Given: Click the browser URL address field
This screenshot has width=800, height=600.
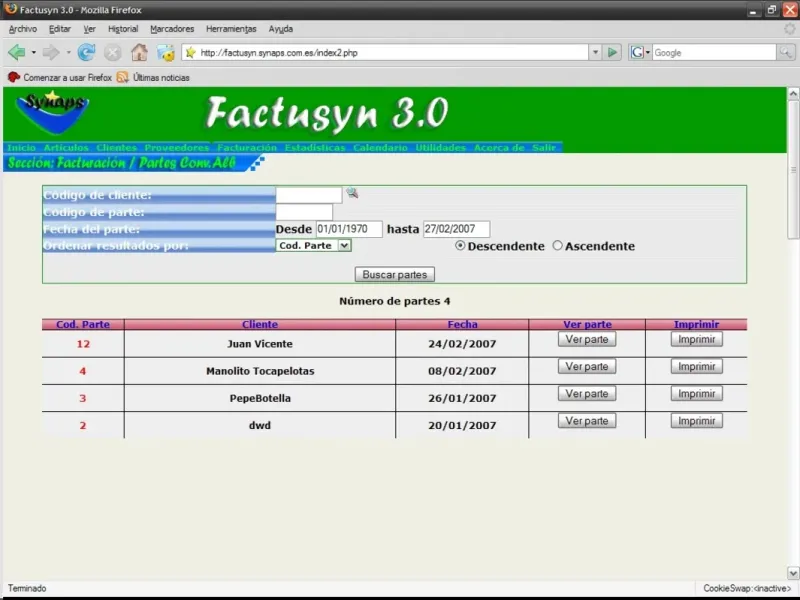Looking at the screenshot, I should pos(392,52).
